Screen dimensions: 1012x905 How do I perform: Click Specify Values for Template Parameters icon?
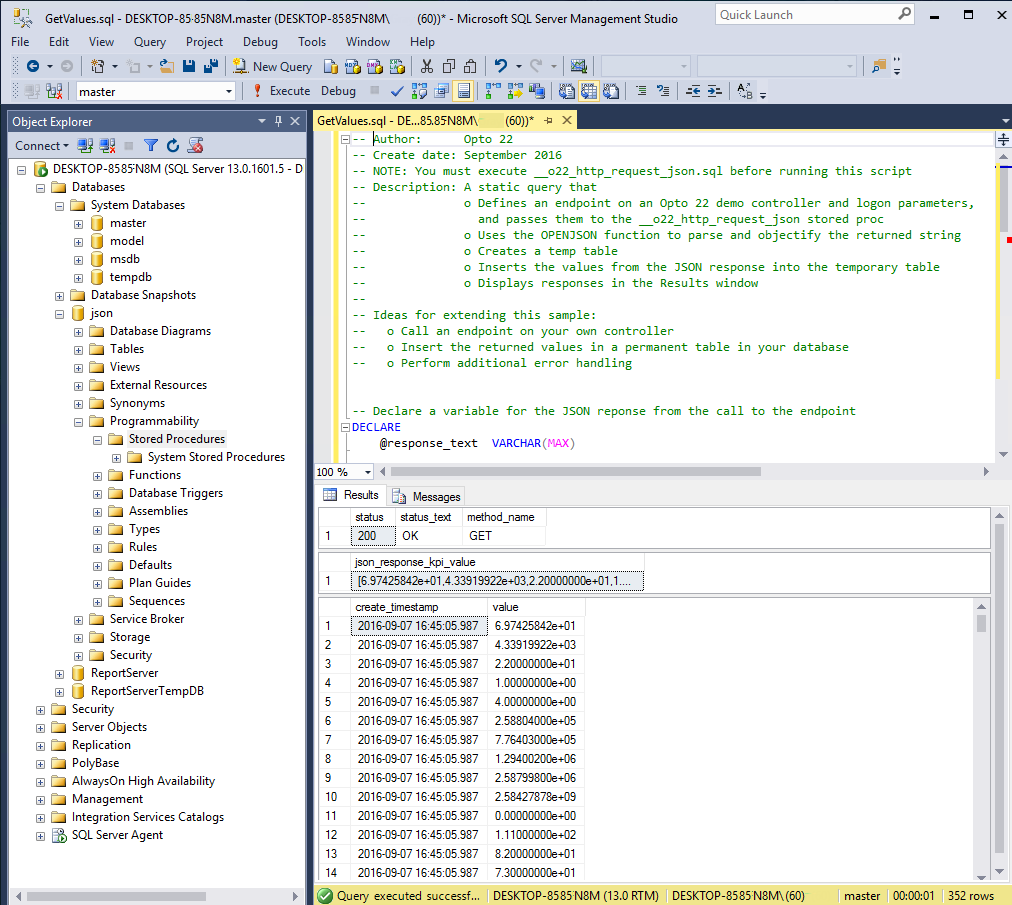(744, 92)
